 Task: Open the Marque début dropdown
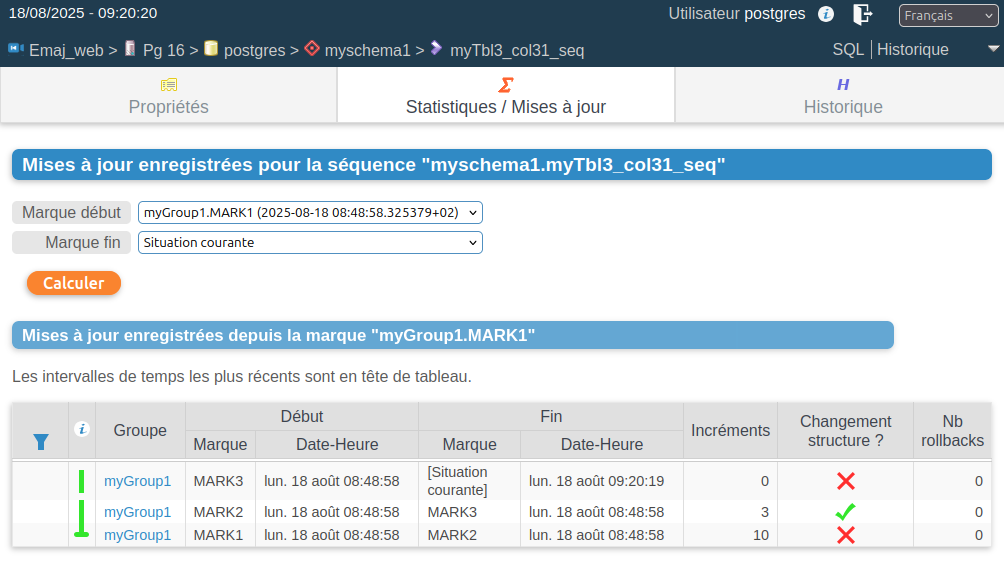(x=310, y=213)
